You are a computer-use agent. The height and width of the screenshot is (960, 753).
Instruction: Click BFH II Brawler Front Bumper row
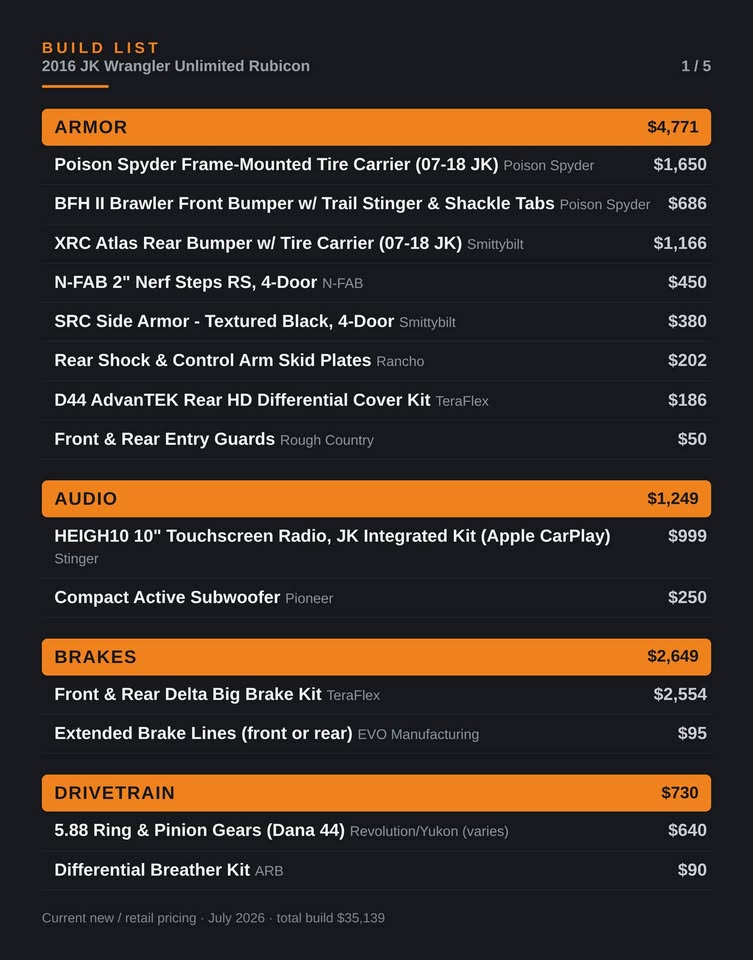(376, 204)
